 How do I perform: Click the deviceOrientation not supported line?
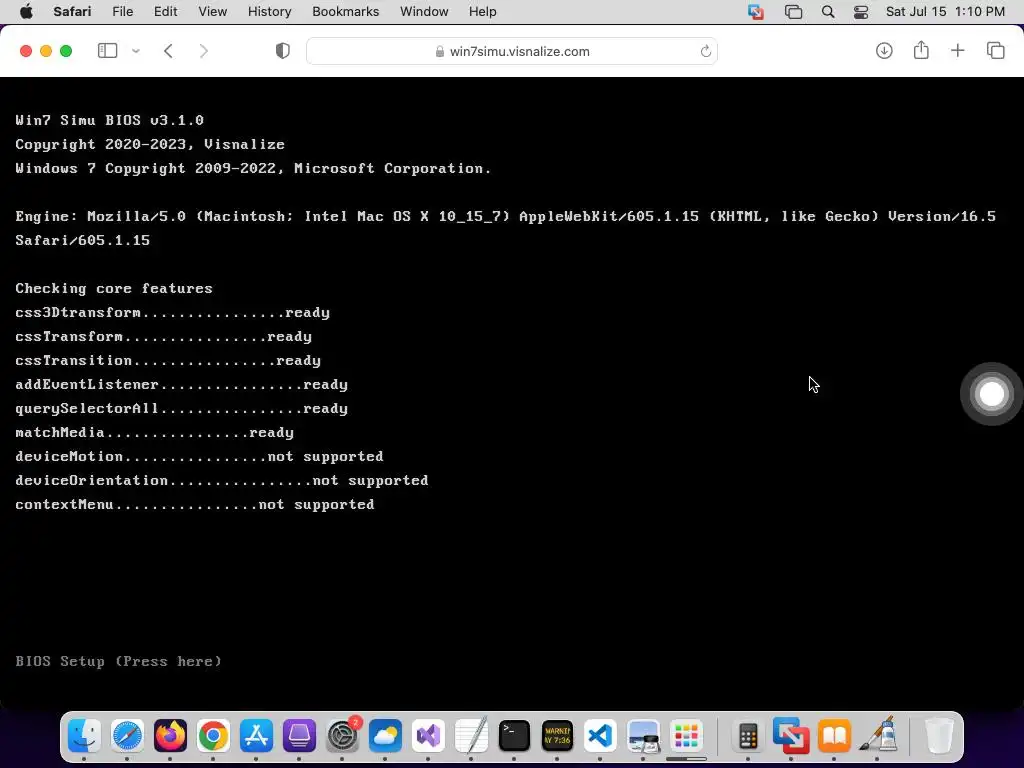[222, 481]
